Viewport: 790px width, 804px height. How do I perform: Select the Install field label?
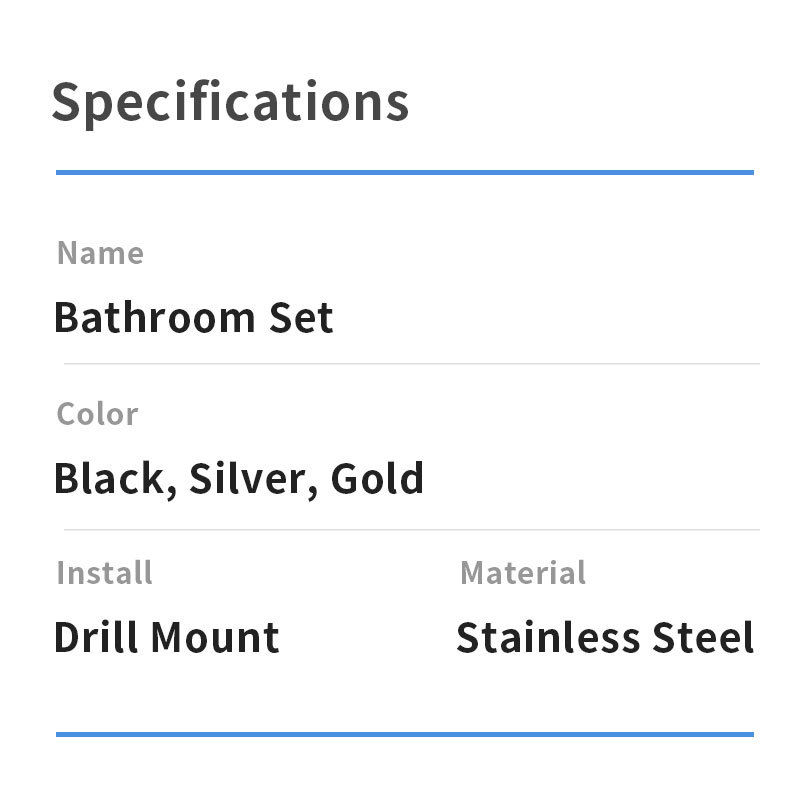click(104, 573)
